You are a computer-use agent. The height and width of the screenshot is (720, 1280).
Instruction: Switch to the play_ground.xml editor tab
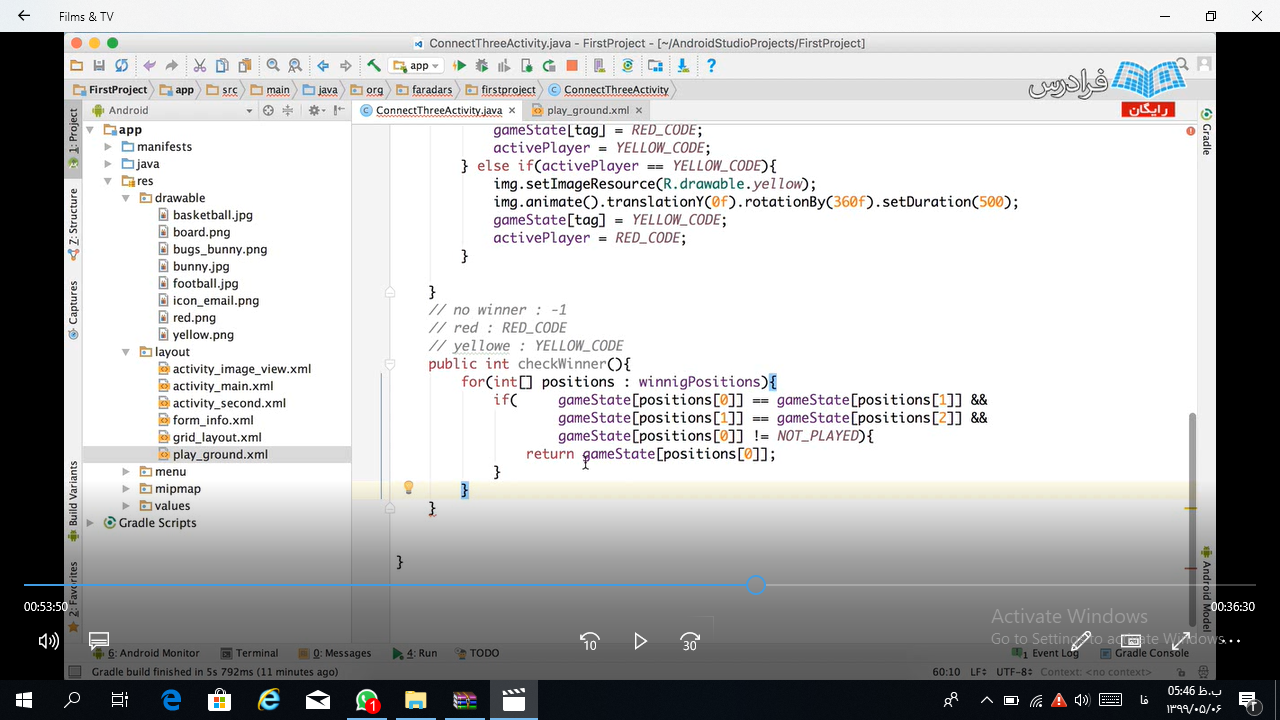coord(587,110)
